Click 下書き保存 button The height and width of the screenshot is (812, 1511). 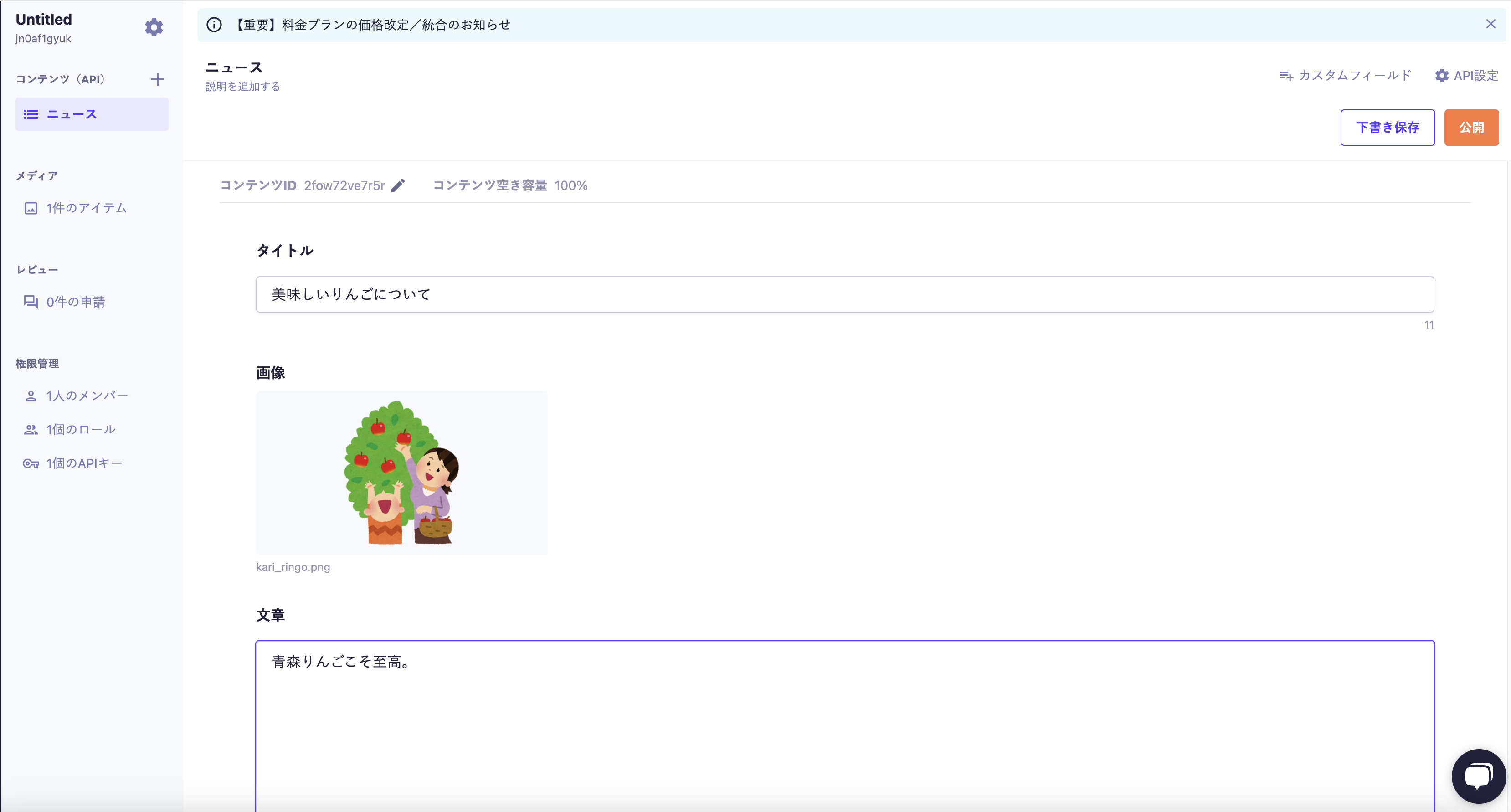1387,127
